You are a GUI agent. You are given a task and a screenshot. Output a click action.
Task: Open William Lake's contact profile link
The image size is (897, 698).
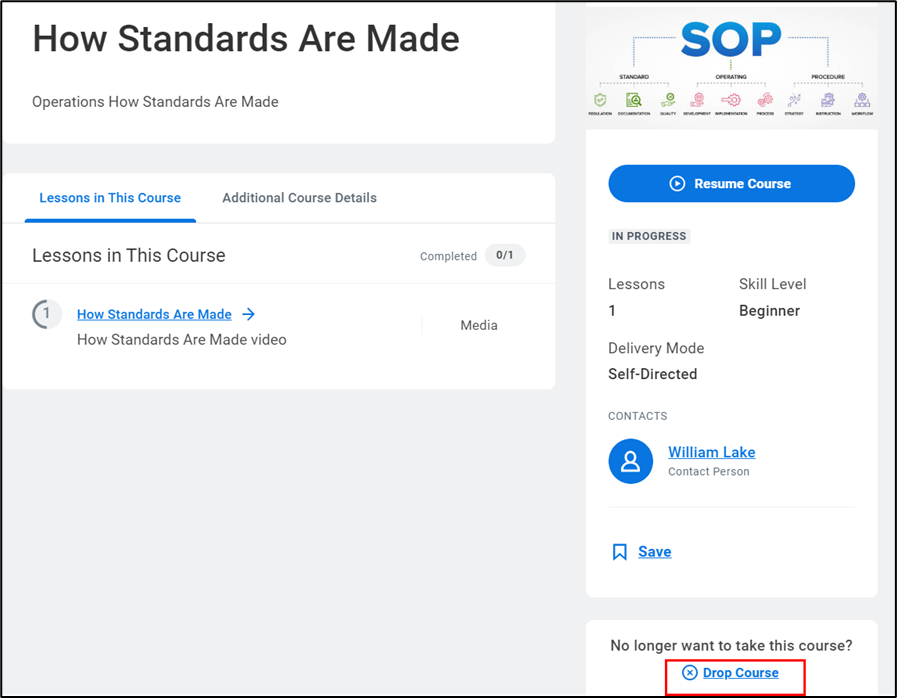(x=711, y=452)
